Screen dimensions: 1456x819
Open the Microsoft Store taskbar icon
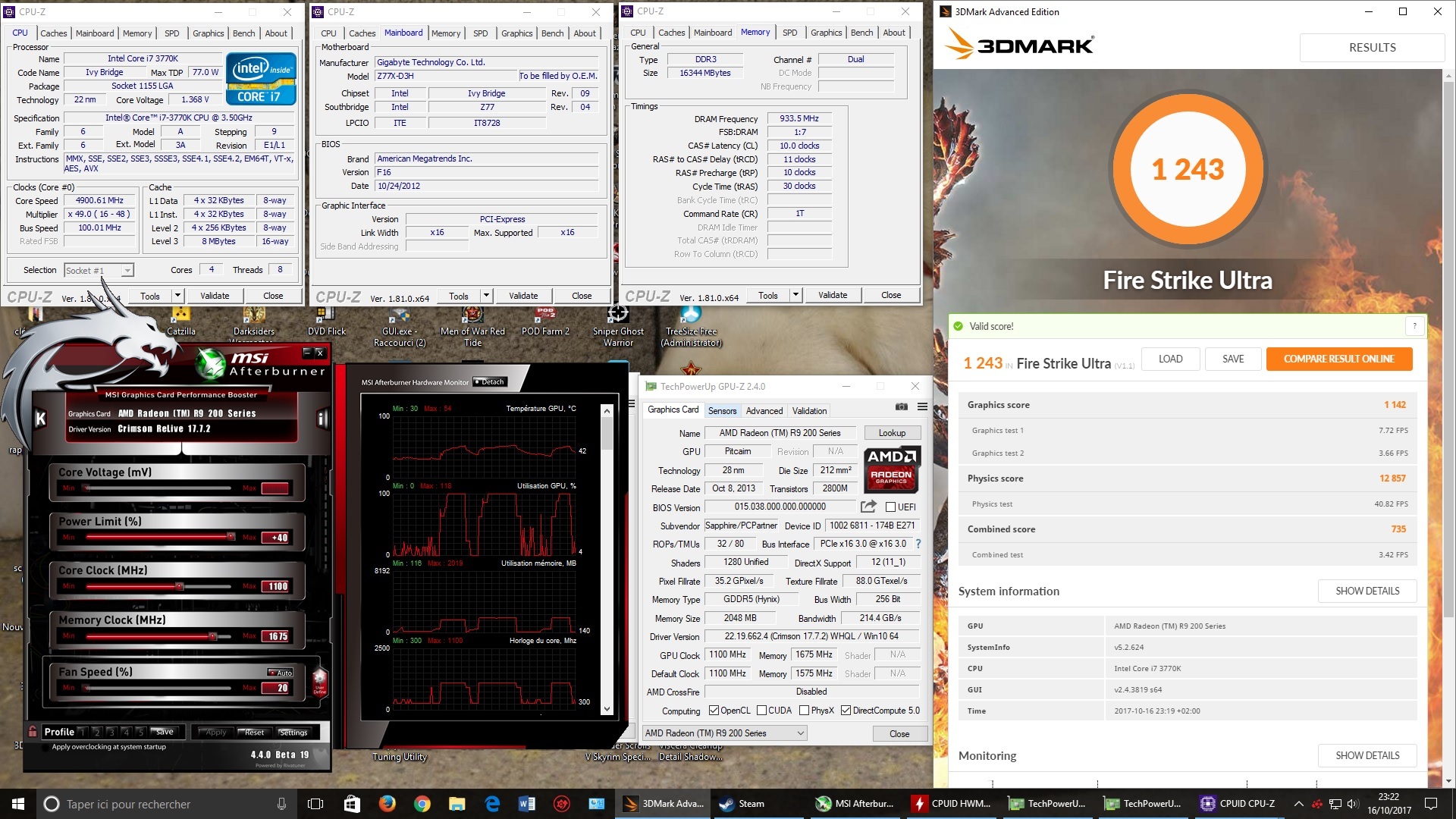[x=352, y=804]
